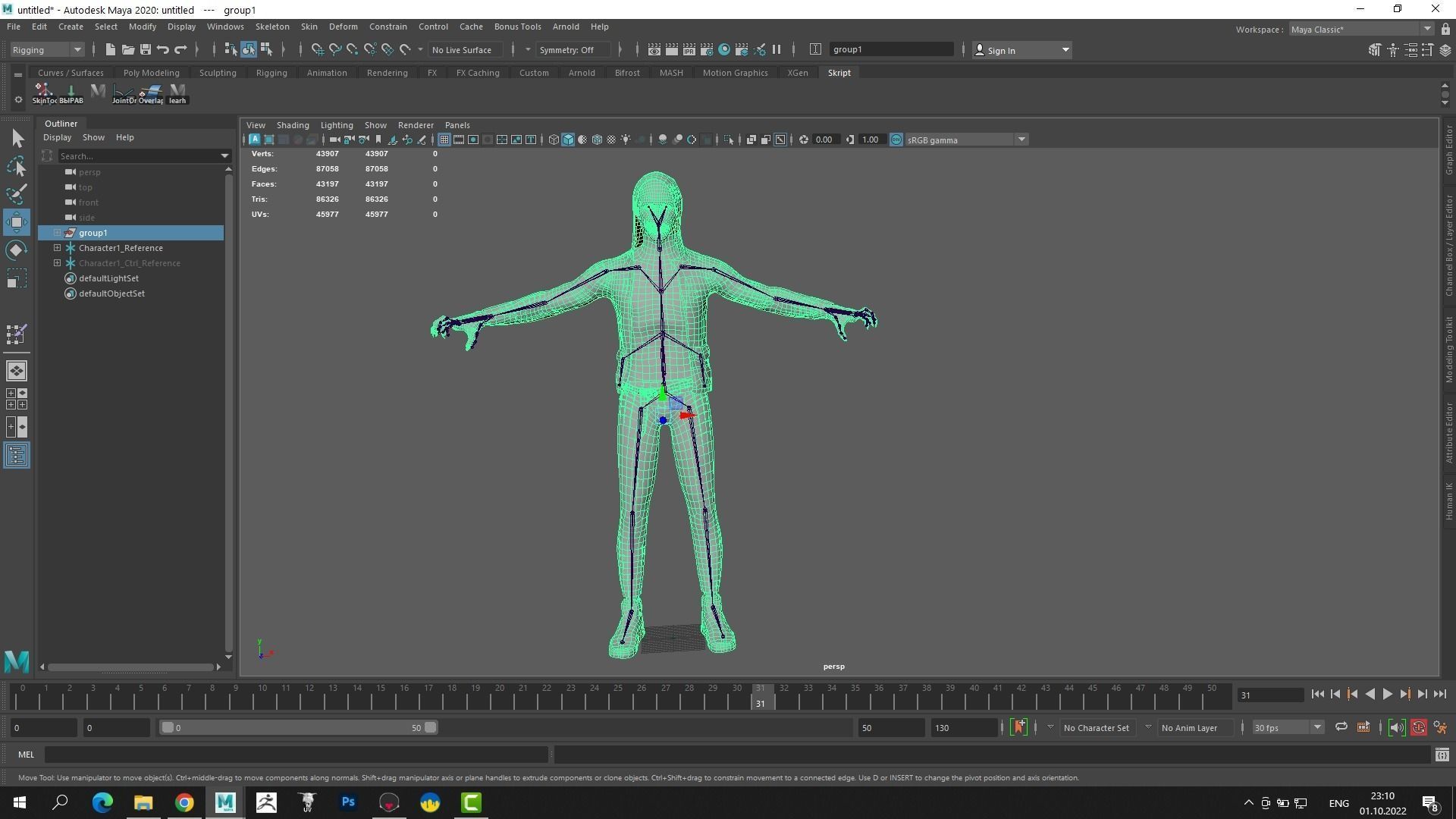Click the Undo arrow icon
The image size is (1456, 819).
click(x=162, y=50)
